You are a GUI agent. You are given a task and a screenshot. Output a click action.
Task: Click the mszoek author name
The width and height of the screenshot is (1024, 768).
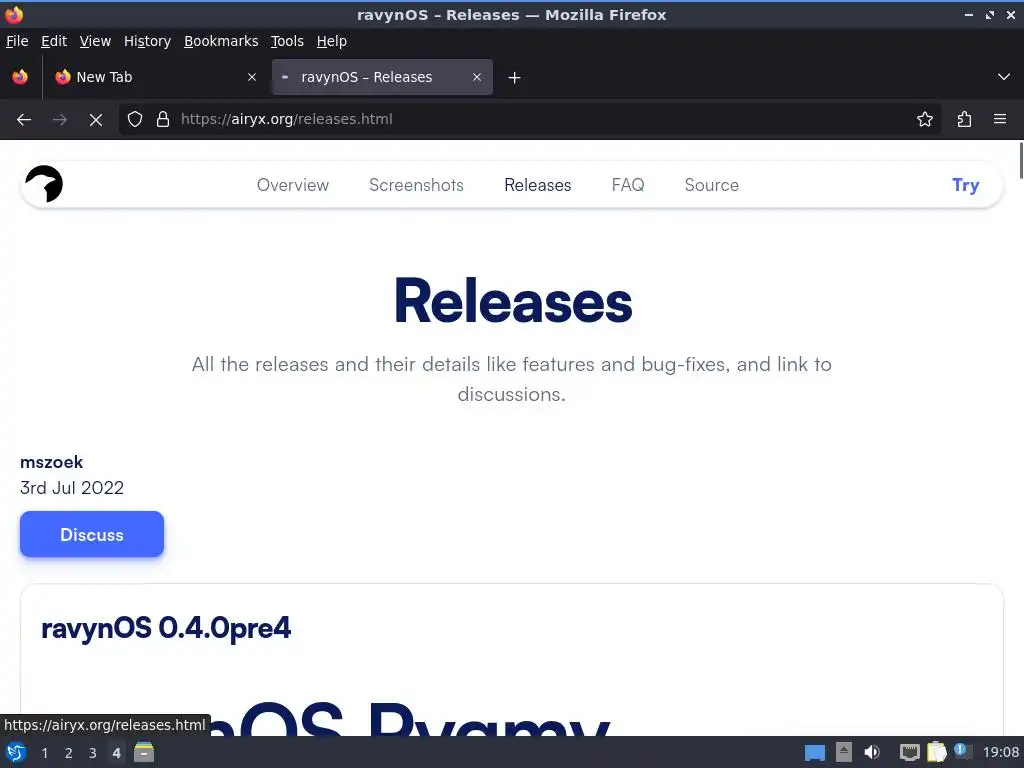click(x=52, y=462)
